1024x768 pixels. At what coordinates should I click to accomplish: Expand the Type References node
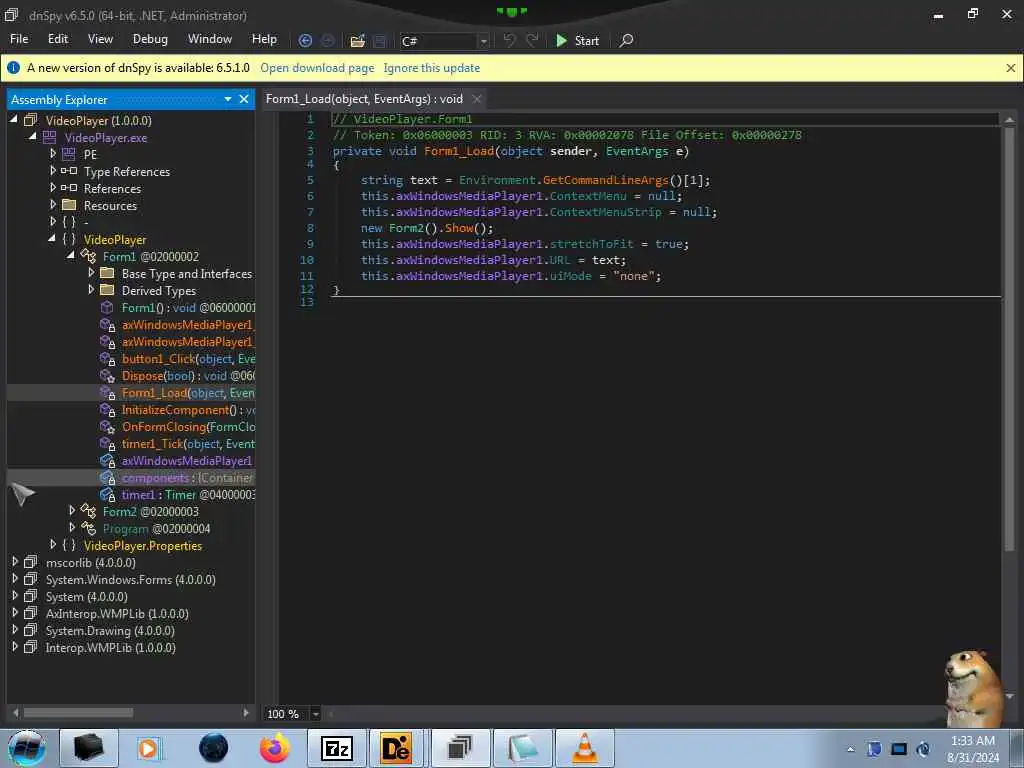[53, 170]
